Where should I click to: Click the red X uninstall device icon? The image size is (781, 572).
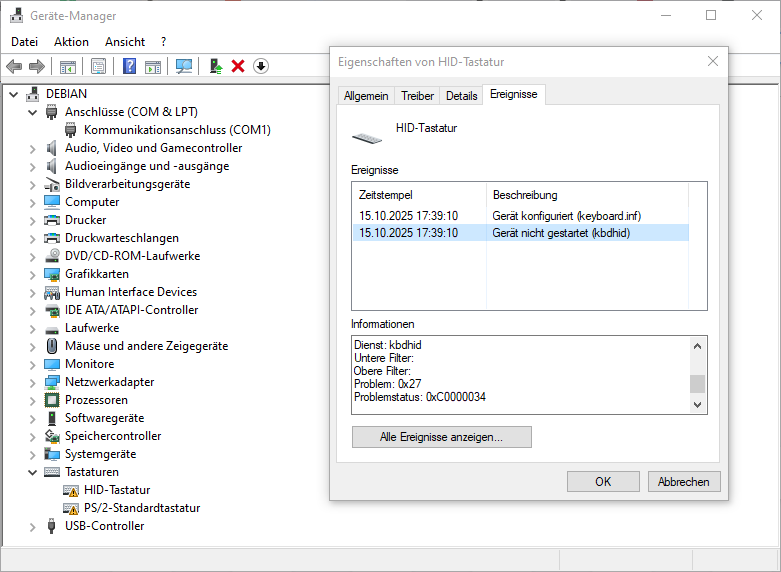pos(238,66)
